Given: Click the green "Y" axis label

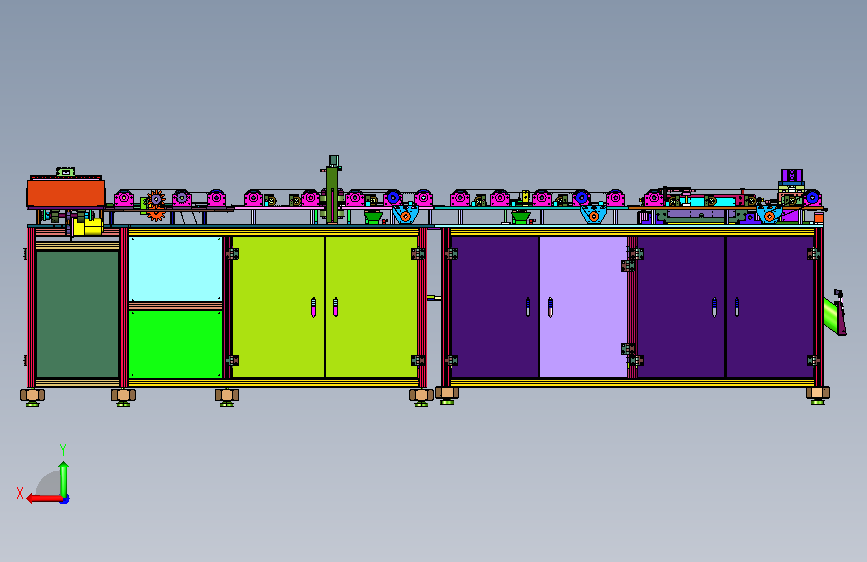Looking at the screenshot, I should coord(63,449).
